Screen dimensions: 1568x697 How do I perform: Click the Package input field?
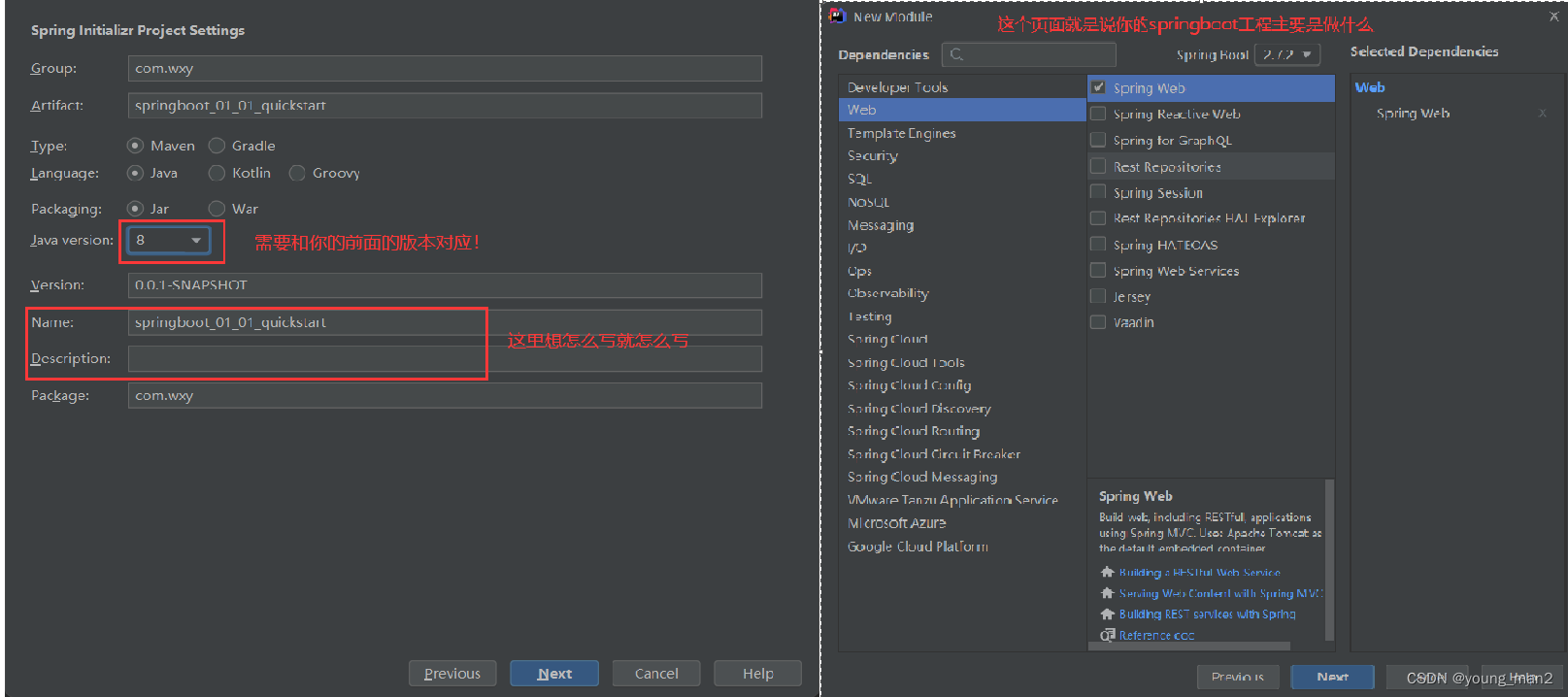445,395
